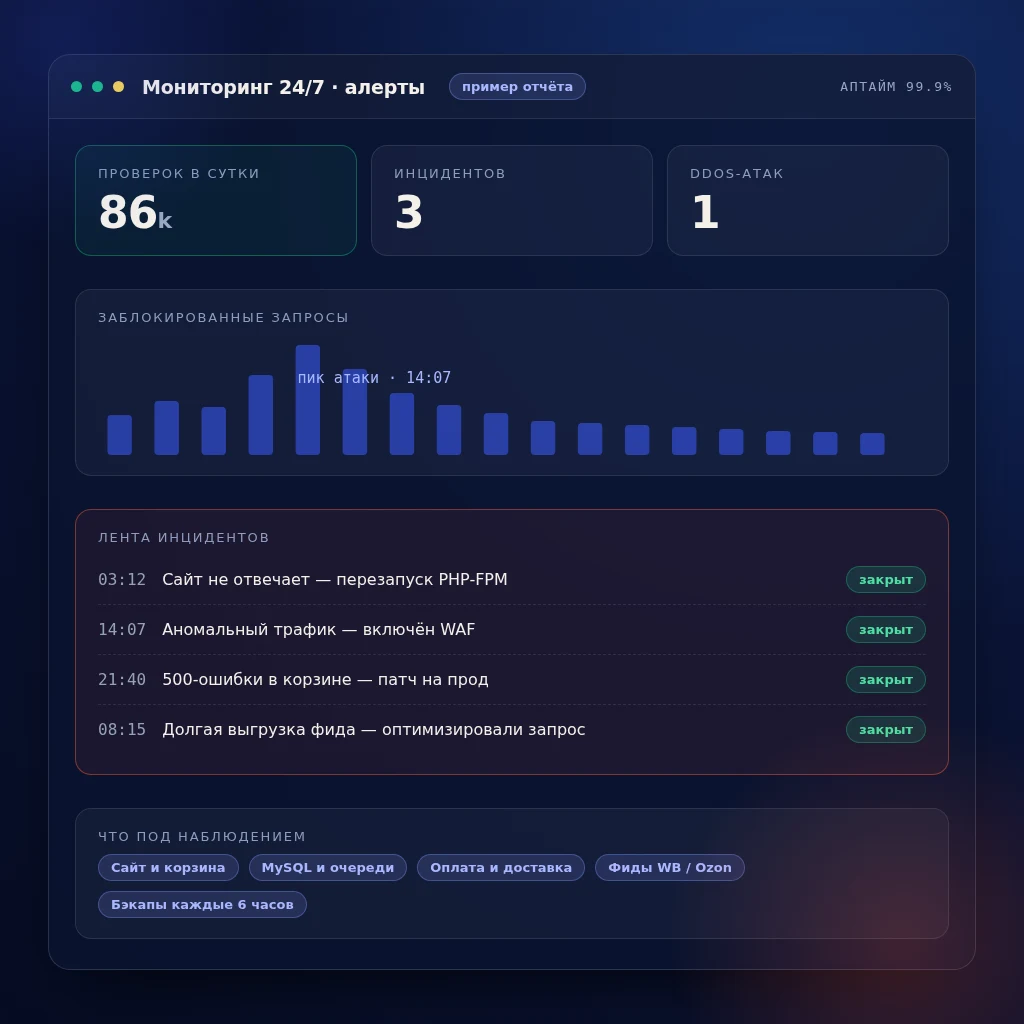Open the 'DDoS-атак' 1 card

808,200
